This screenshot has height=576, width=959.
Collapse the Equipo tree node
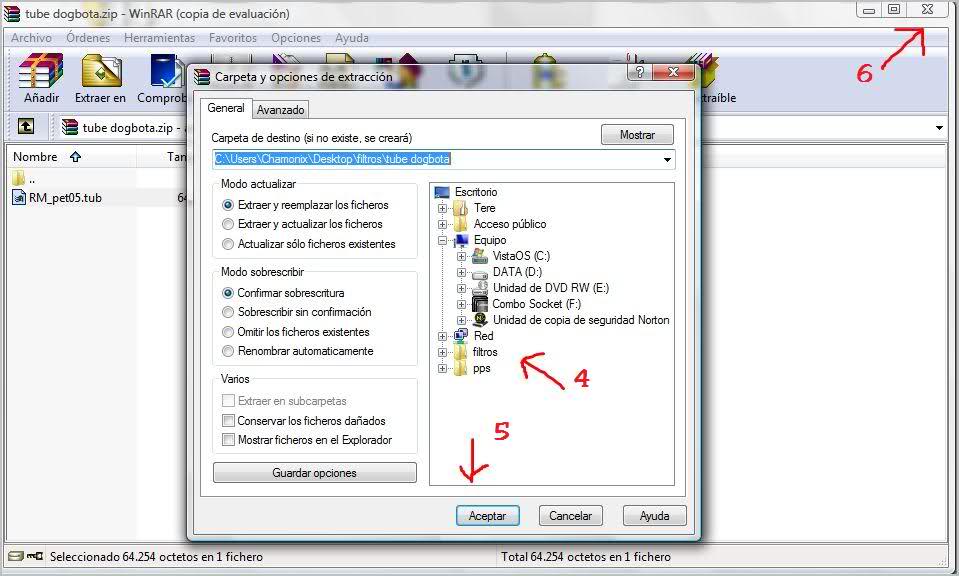[x=442, y=240]
